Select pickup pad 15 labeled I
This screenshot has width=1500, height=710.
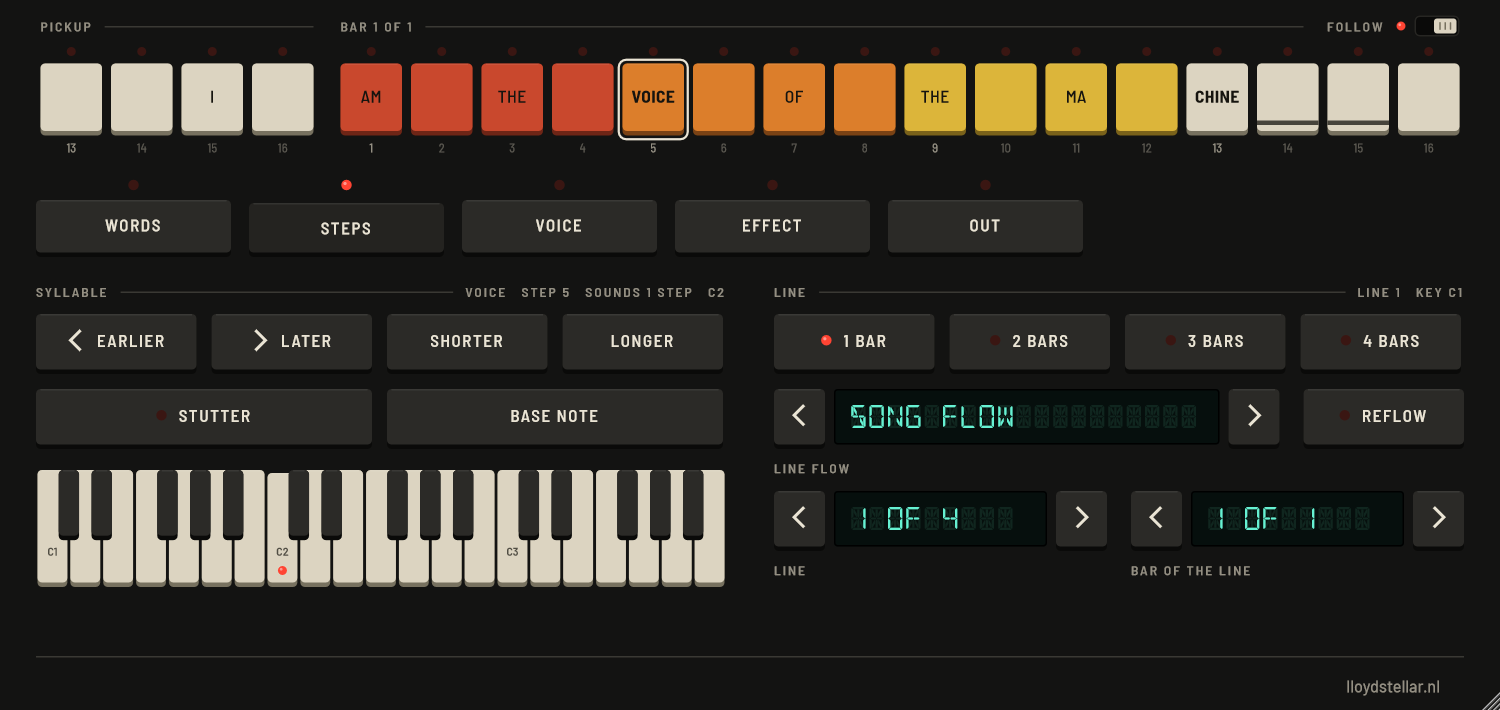tap(212, 97)
